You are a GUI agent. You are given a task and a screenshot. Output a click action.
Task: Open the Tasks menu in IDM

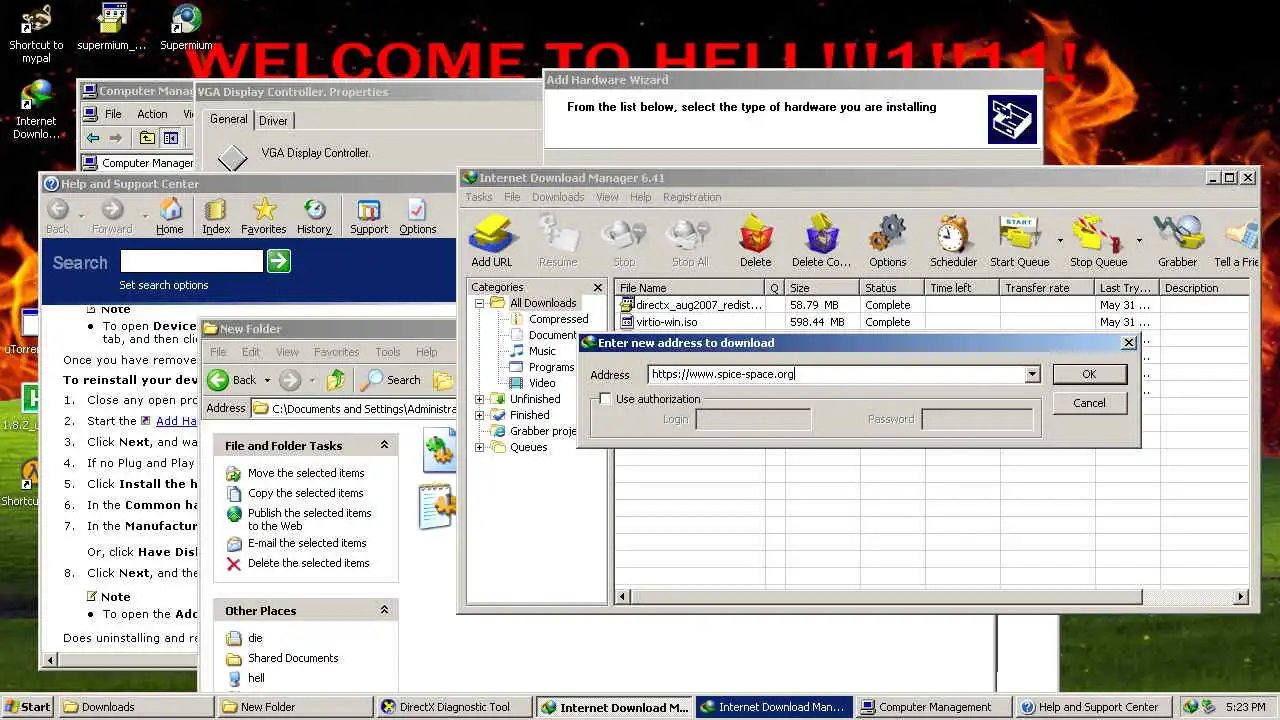479,197
